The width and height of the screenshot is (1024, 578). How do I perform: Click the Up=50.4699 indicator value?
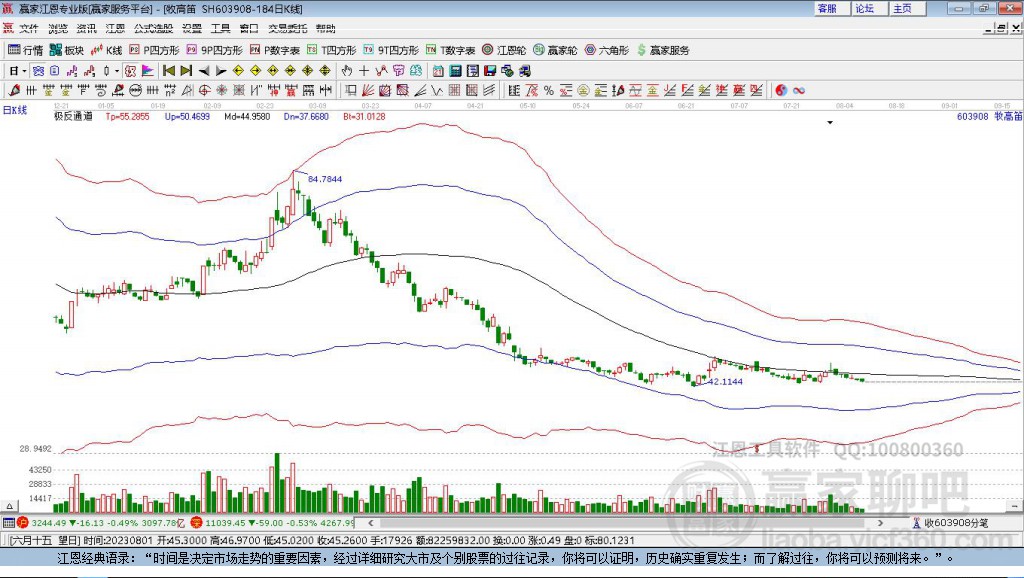pyautogui.click(x=187, y=116)
